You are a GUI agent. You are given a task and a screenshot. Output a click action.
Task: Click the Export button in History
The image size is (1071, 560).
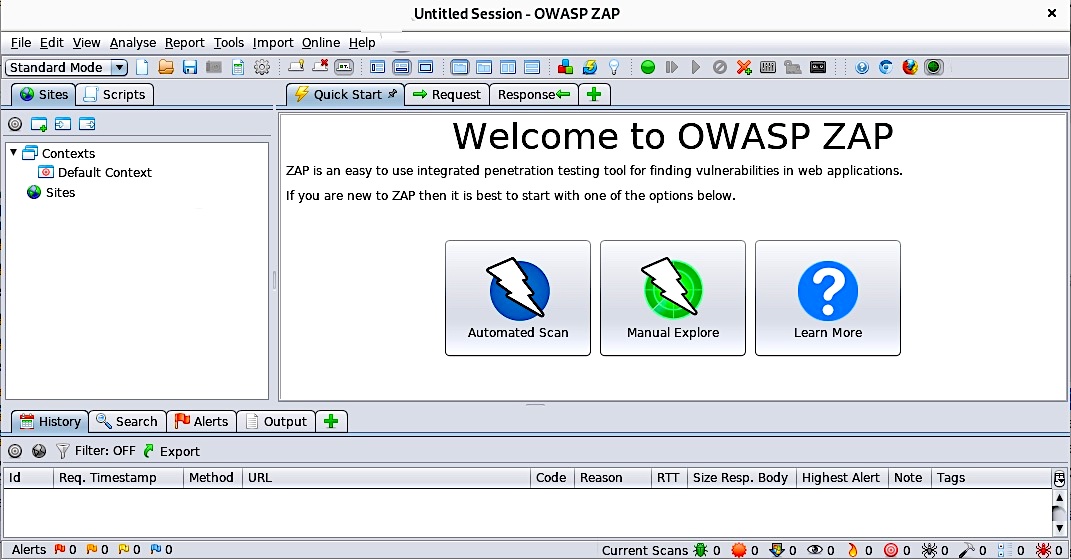pos(171,451)
